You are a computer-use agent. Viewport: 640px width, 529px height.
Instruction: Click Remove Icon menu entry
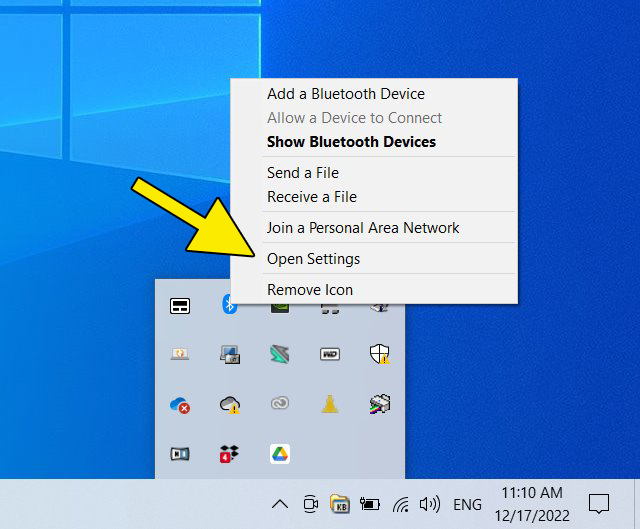pos(374,290)
